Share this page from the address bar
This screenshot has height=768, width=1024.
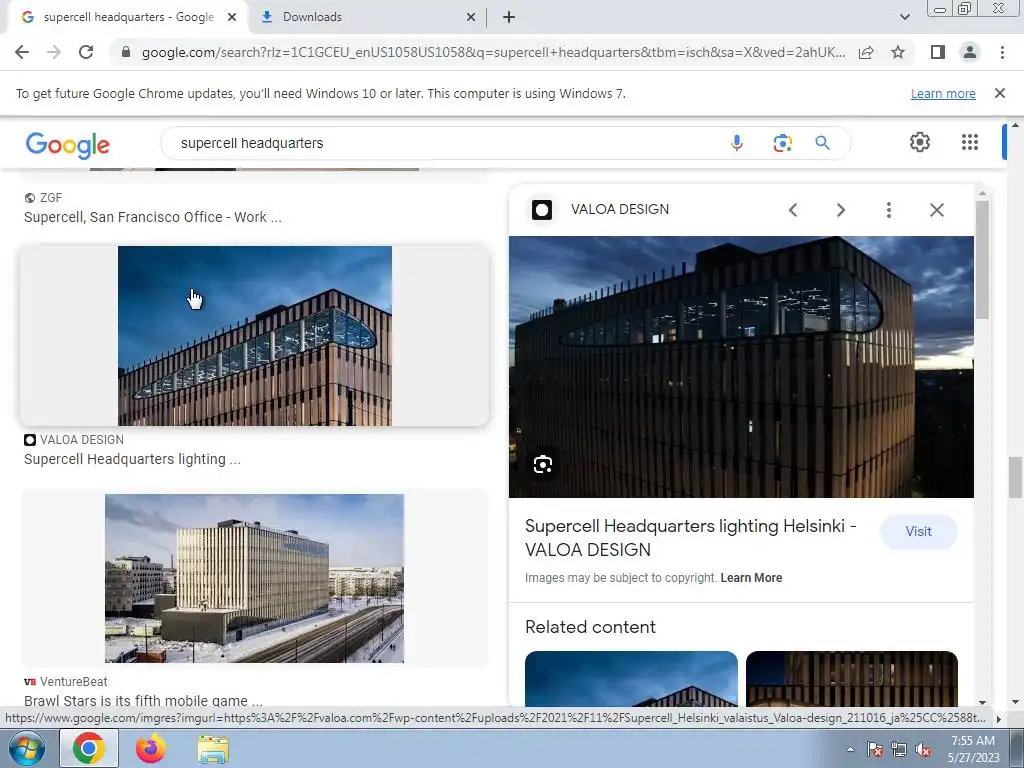(x=866, y=52)
